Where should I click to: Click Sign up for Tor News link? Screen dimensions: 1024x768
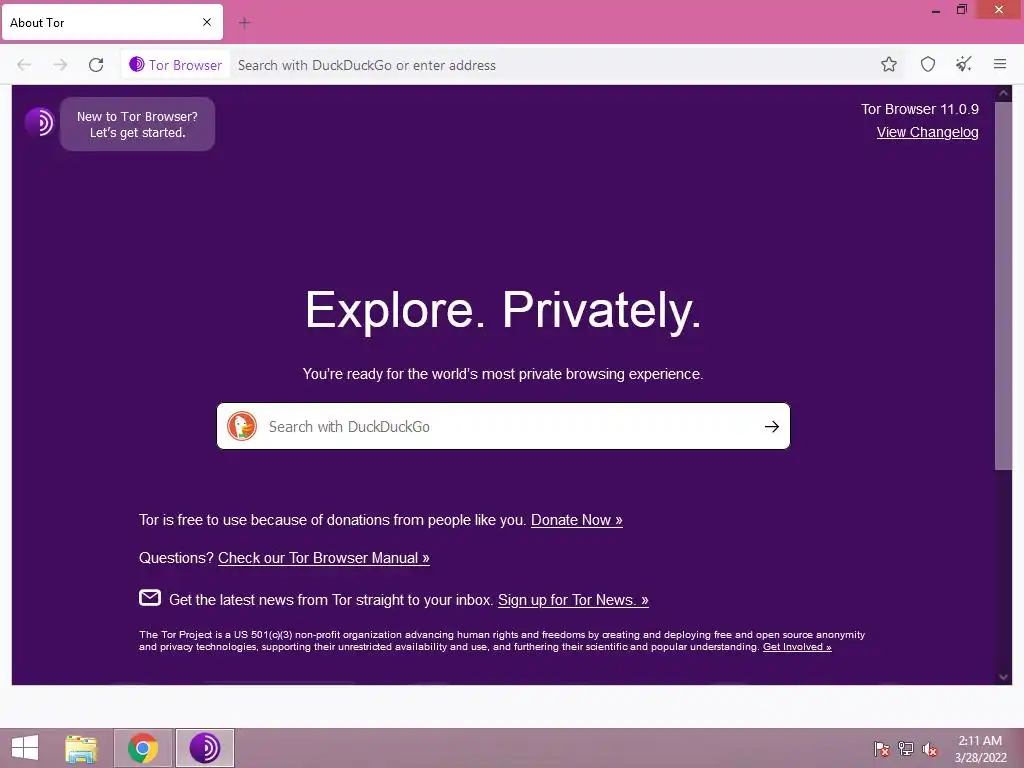573,600
